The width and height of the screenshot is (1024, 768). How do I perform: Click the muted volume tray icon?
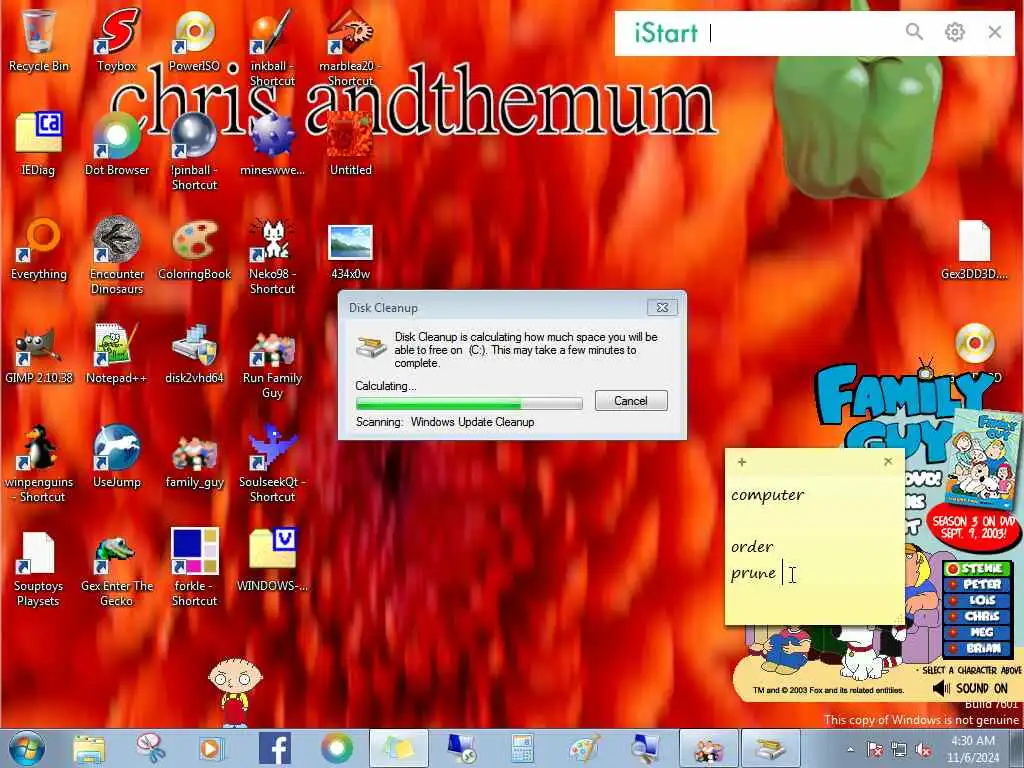point(923,750)
